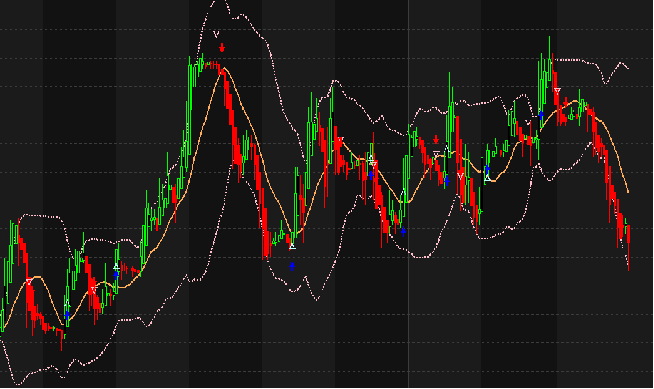
Task: Select the red down arrow just right of the vertical cursor line
Action: 436,139
